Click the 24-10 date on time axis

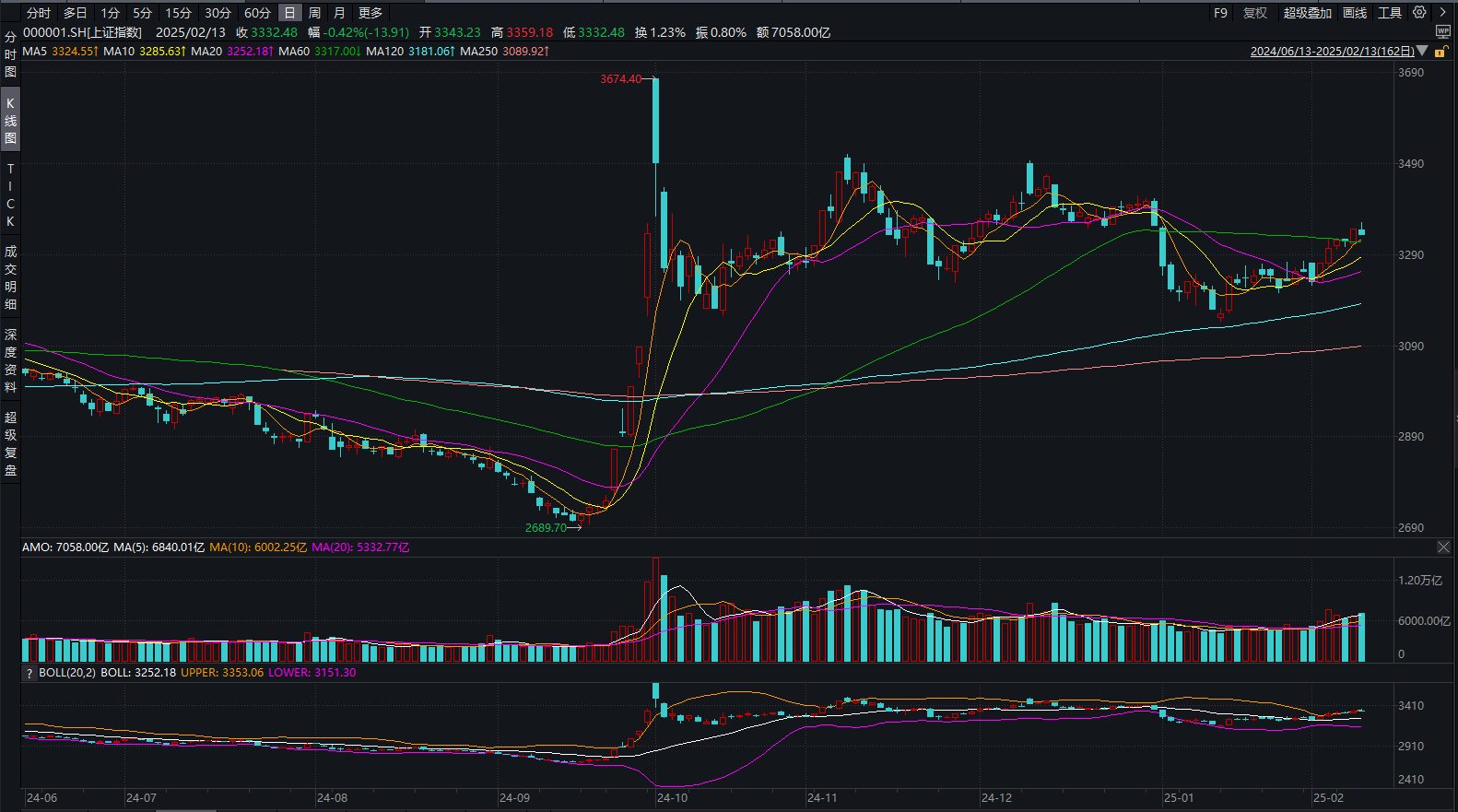(x=672, y=798)
